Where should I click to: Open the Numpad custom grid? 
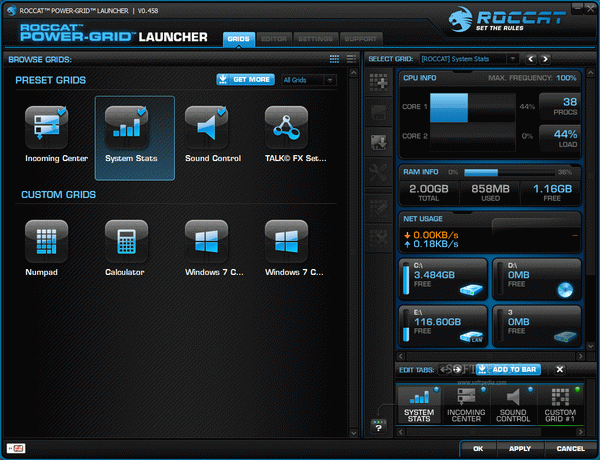coord(47,242)
